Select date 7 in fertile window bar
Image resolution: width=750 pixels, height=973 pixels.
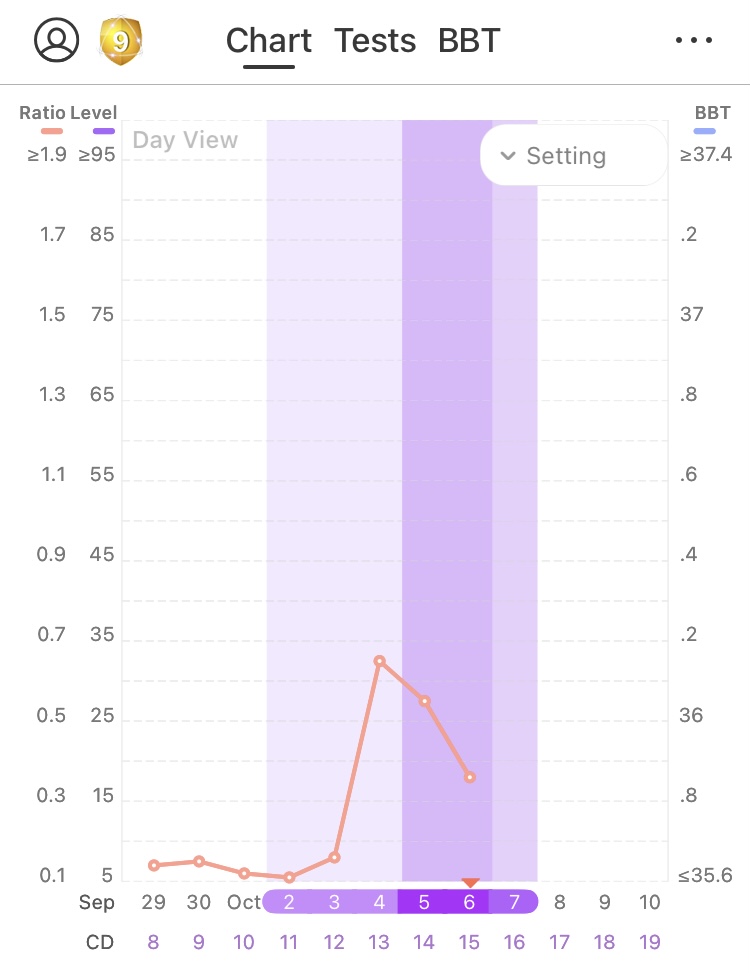pyautogui.click(x=514, y=902)
